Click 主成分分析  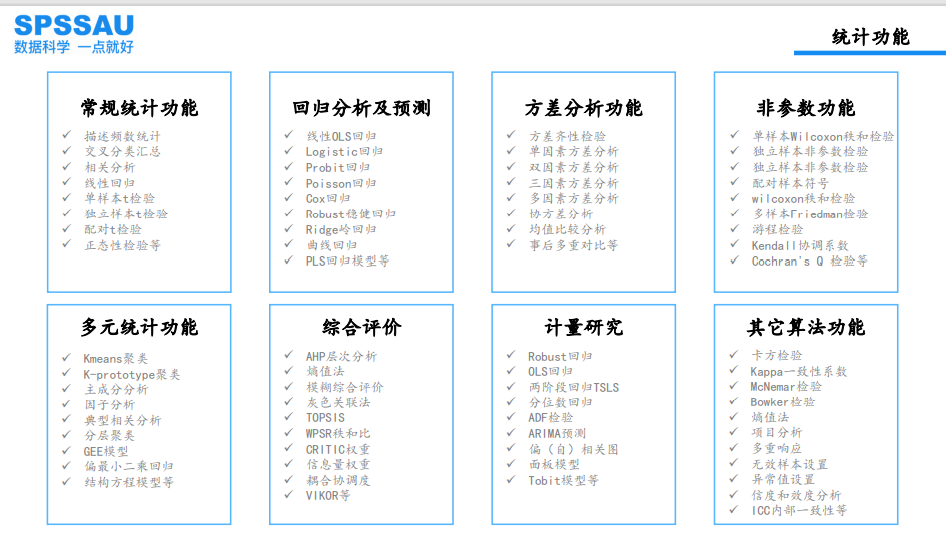point(116,389)
